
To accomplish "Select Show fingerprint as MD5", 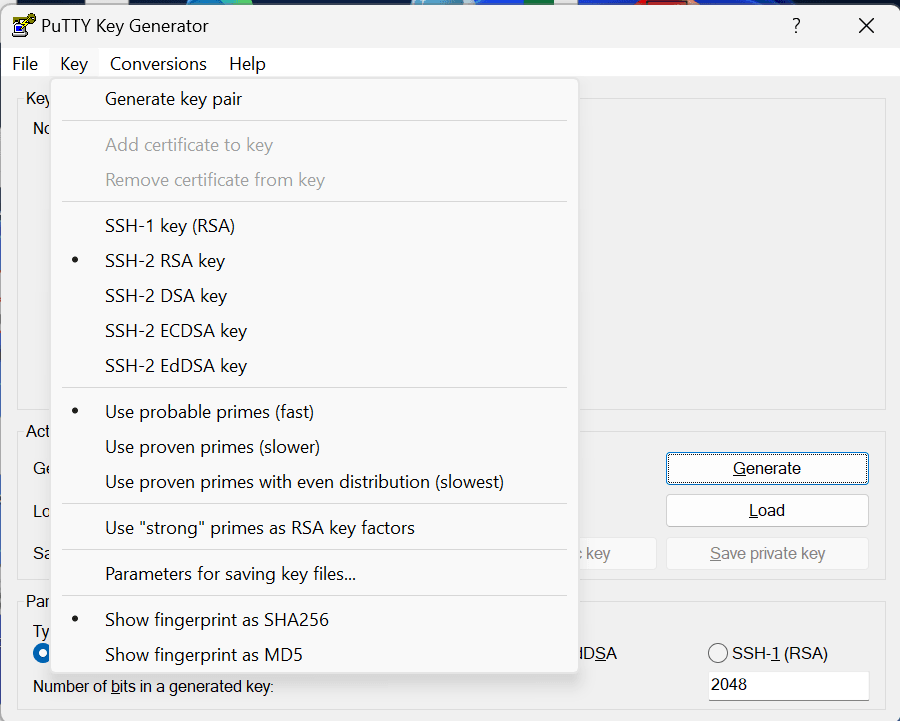I will [x=315, y=654].
